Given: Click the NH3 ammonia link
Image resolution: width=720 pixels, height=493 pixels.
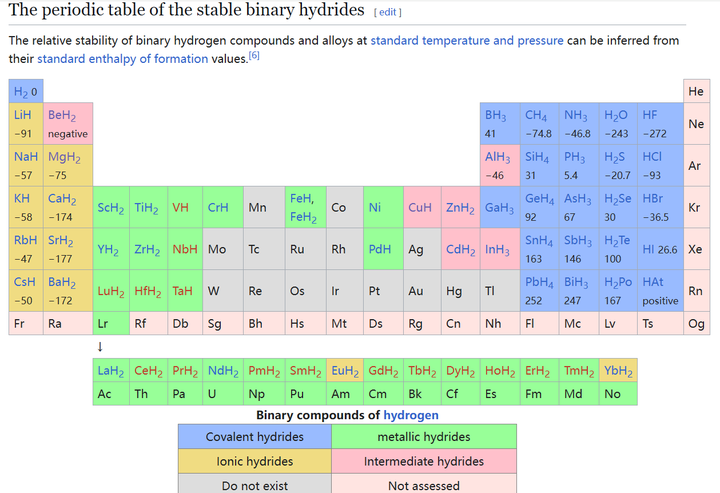Looking at the screenshot, I should coord(575,115).
